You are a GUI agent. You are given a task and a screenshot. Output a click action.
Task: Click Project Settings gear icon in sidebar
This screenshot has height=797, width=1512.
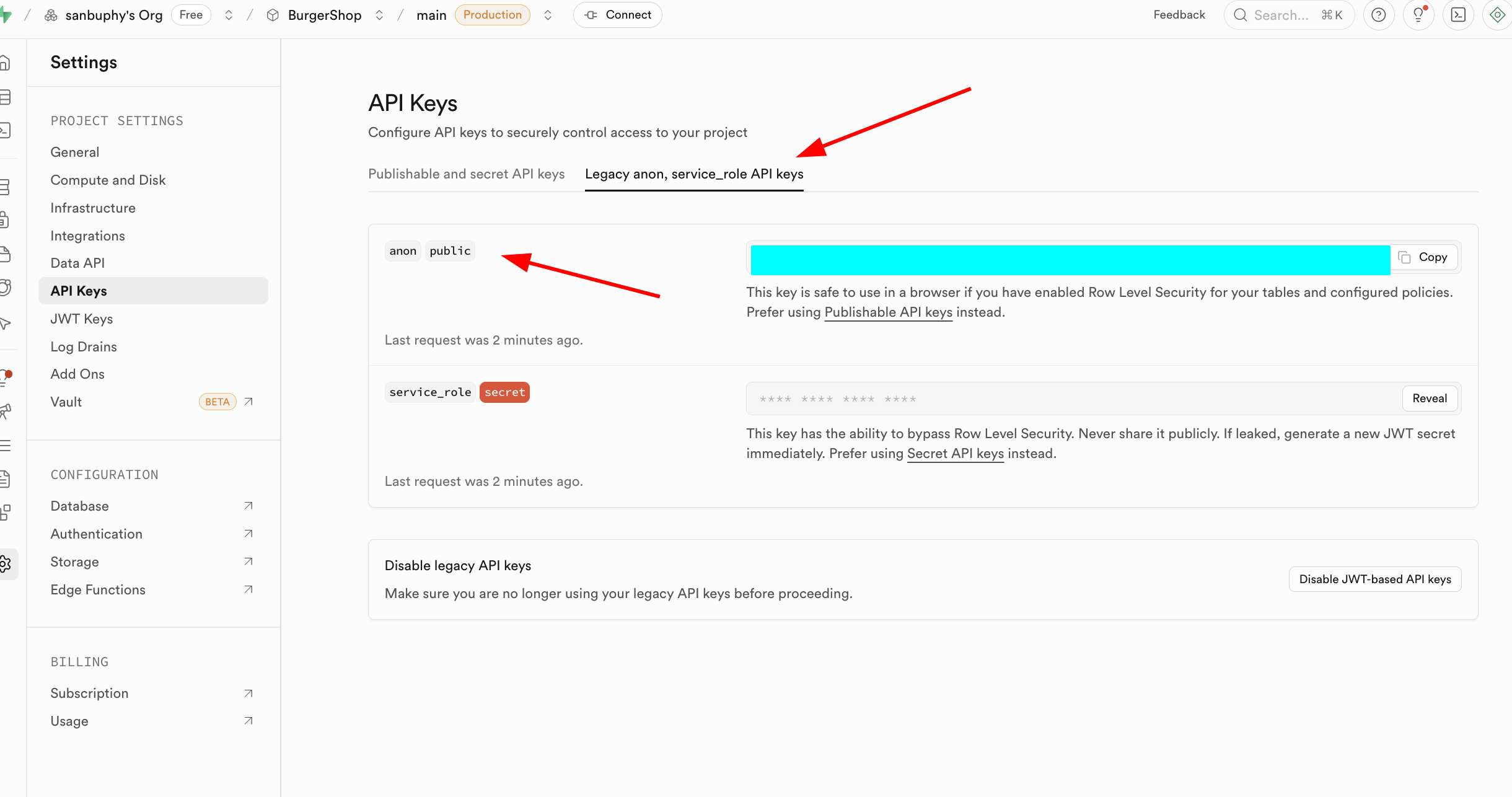click(6, 564)
